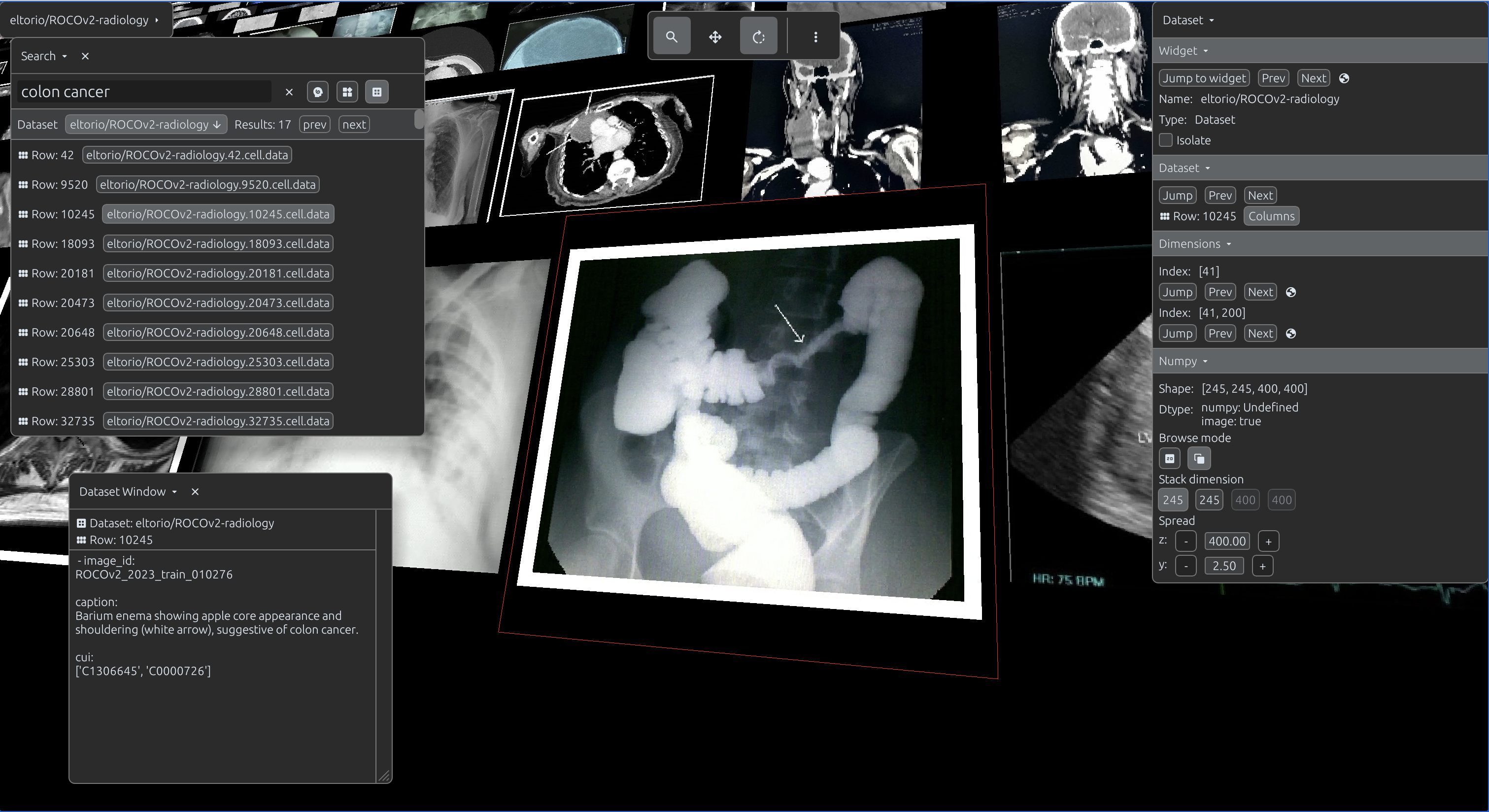The width and height of the screenshot is (1489, 812).
Task: Click the Columns button next to Row 10245
Action: (x=1271, y=216)
